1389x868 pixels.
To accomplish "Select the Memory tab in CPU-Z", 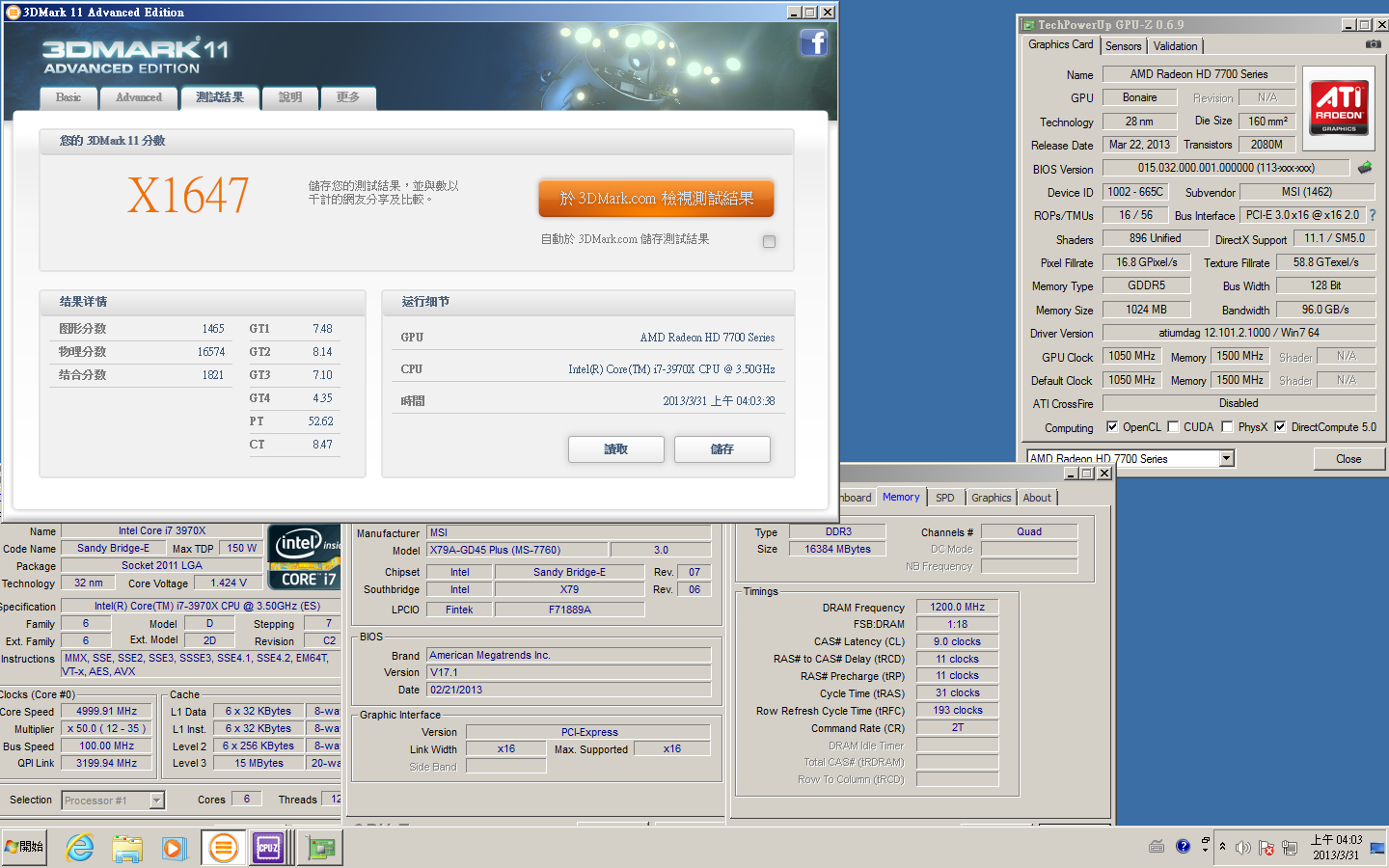I will pyautogui.click(x=901, y=497).
